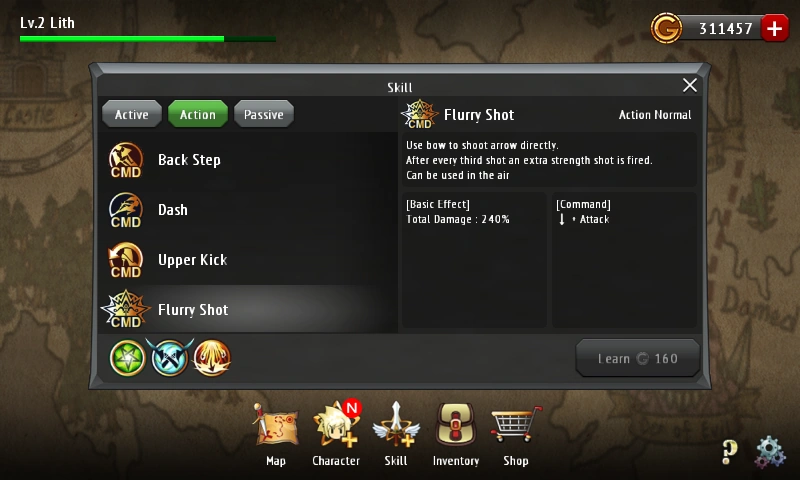The height and width of the screenshot is (480, 800).
Task: Open the Map from bottom menu
Action: click(x=276, y=426)
